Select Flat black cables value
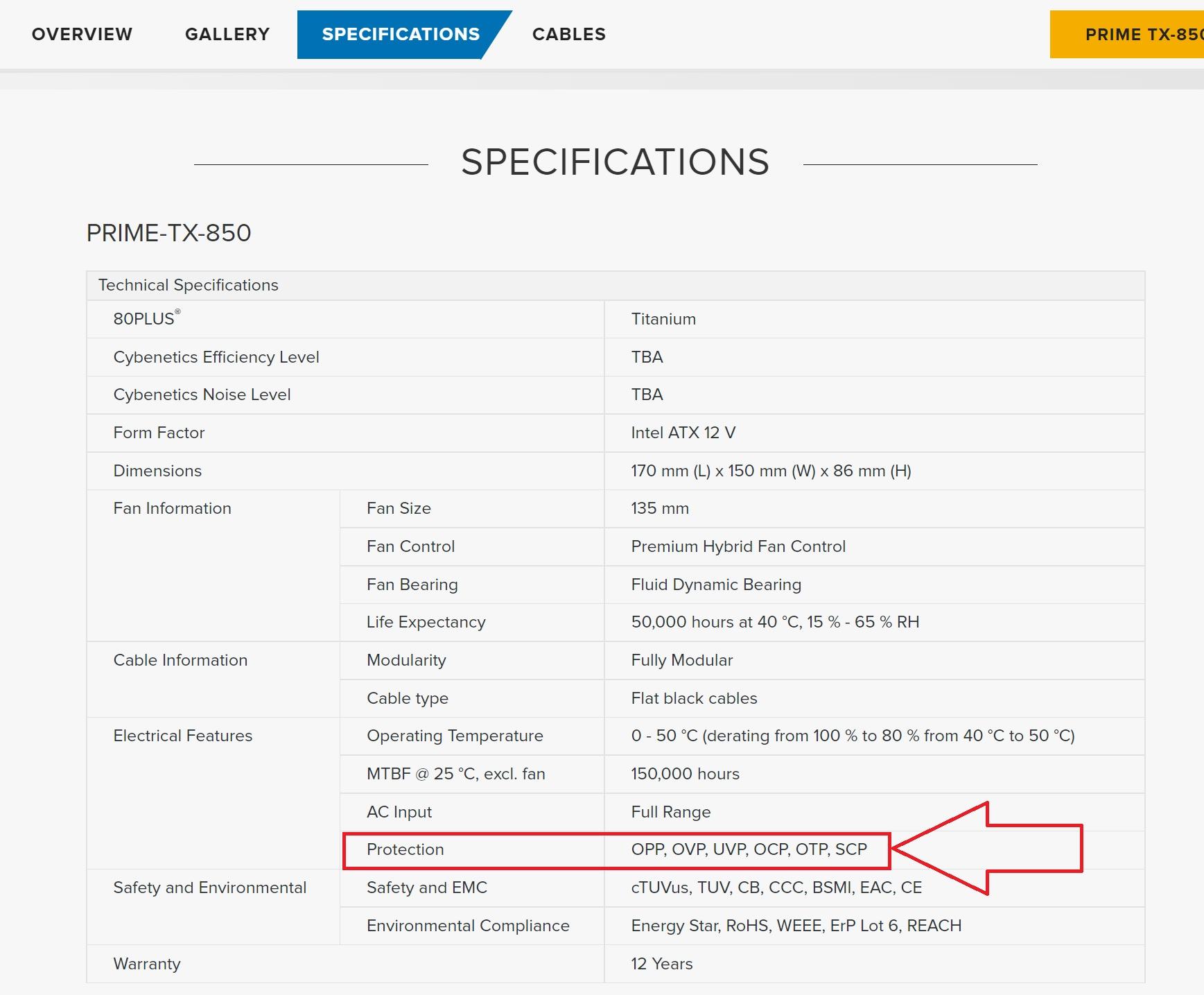 [694, 698]
